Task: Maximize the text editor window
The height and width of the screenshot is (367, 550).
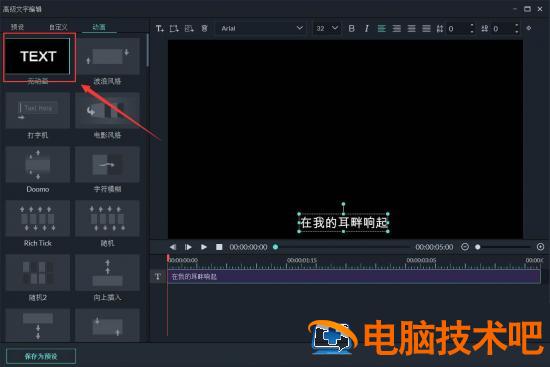Action: click(x=527, y=9)
